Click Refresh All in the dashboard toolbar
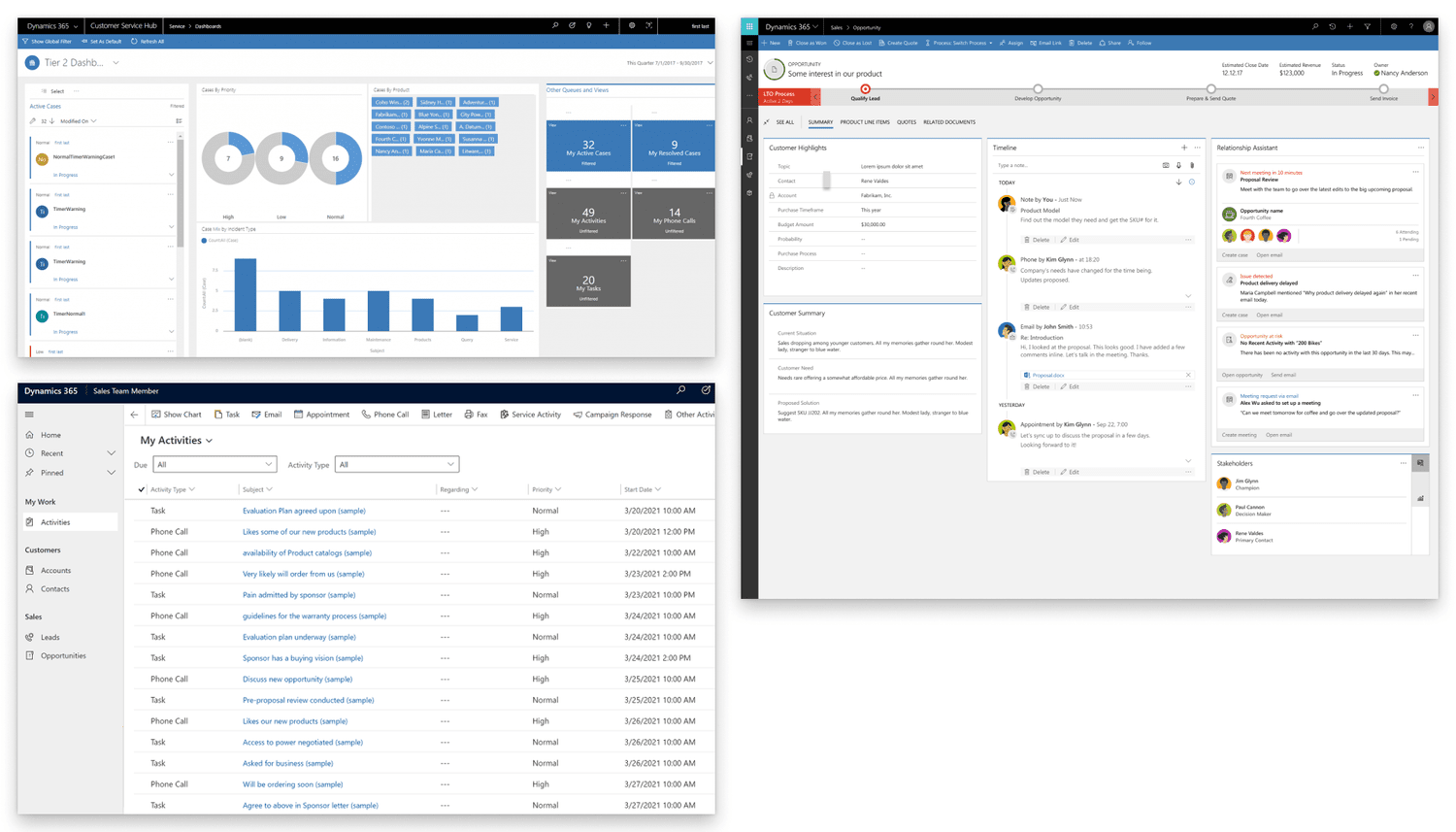 (148, 42)
